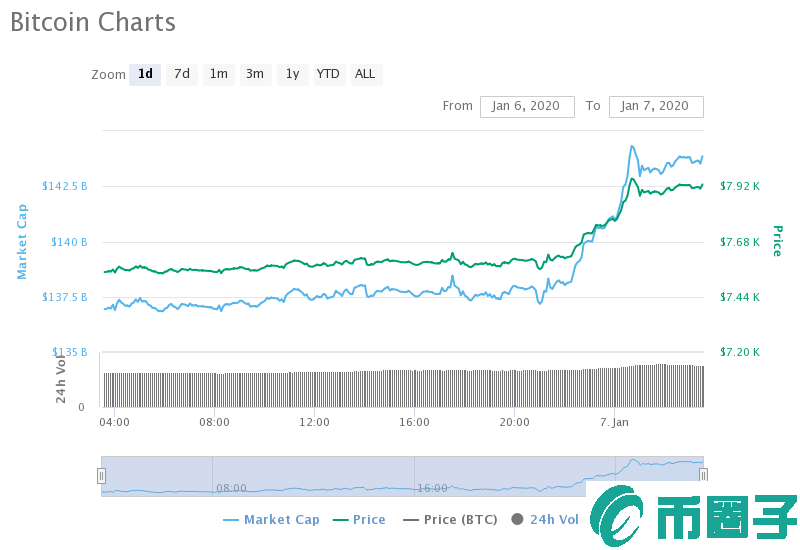Click the Market Cap axis title
This screenshot has width=800, height=550.
[22, 242]
